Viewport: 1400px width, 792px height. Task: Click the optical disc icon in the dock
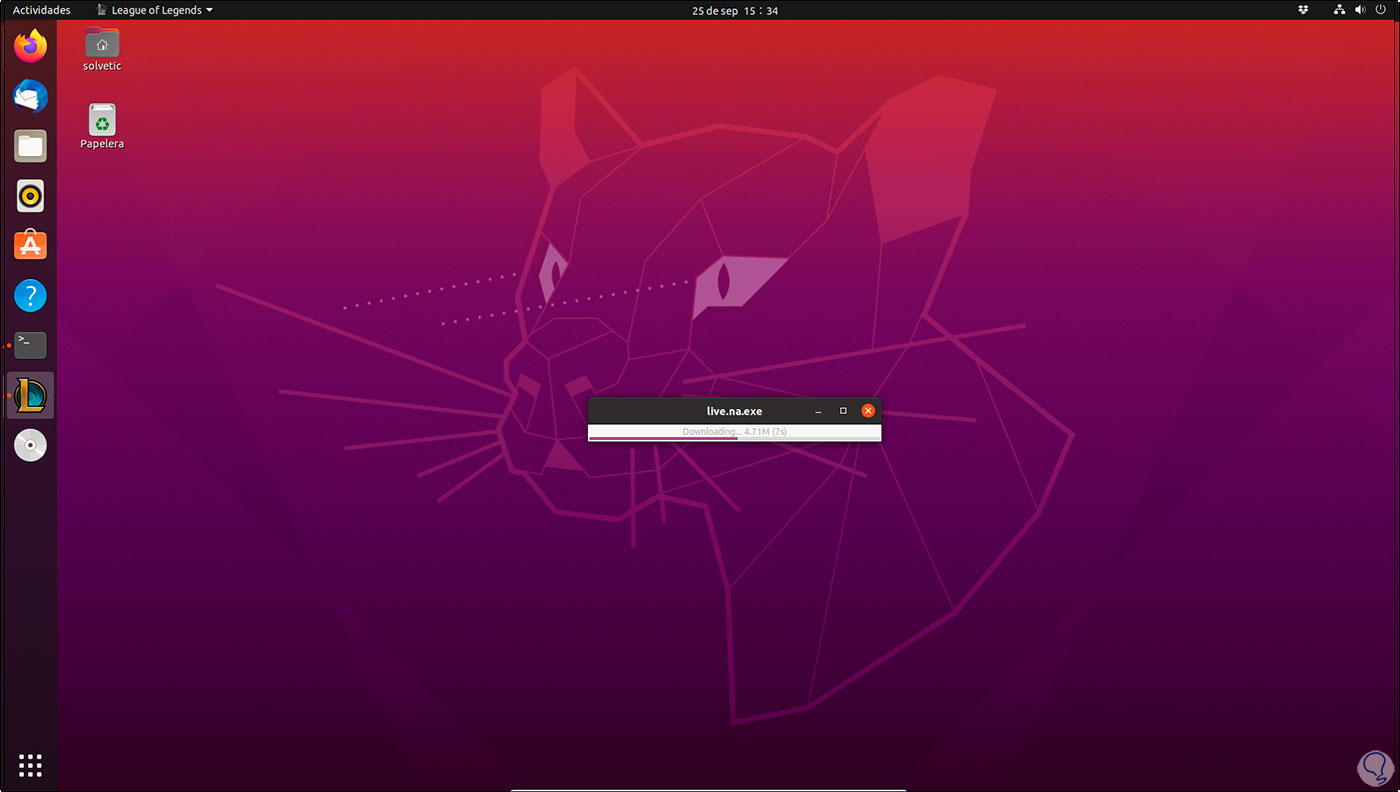31,446
